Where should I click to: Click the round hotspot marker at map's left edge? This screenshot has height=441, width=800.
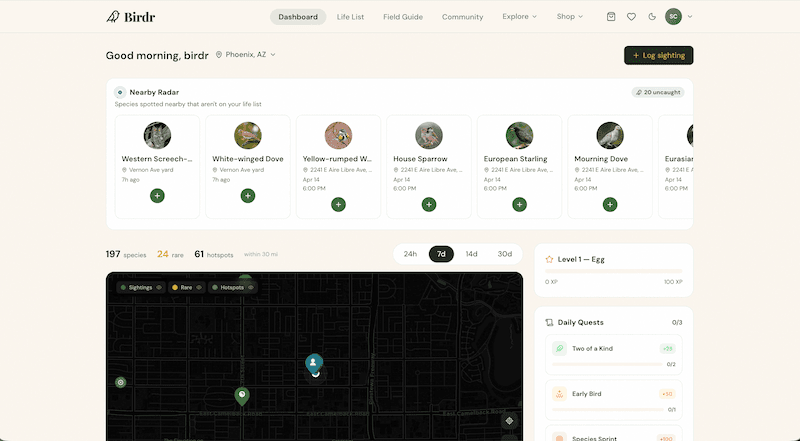point(120,382)
